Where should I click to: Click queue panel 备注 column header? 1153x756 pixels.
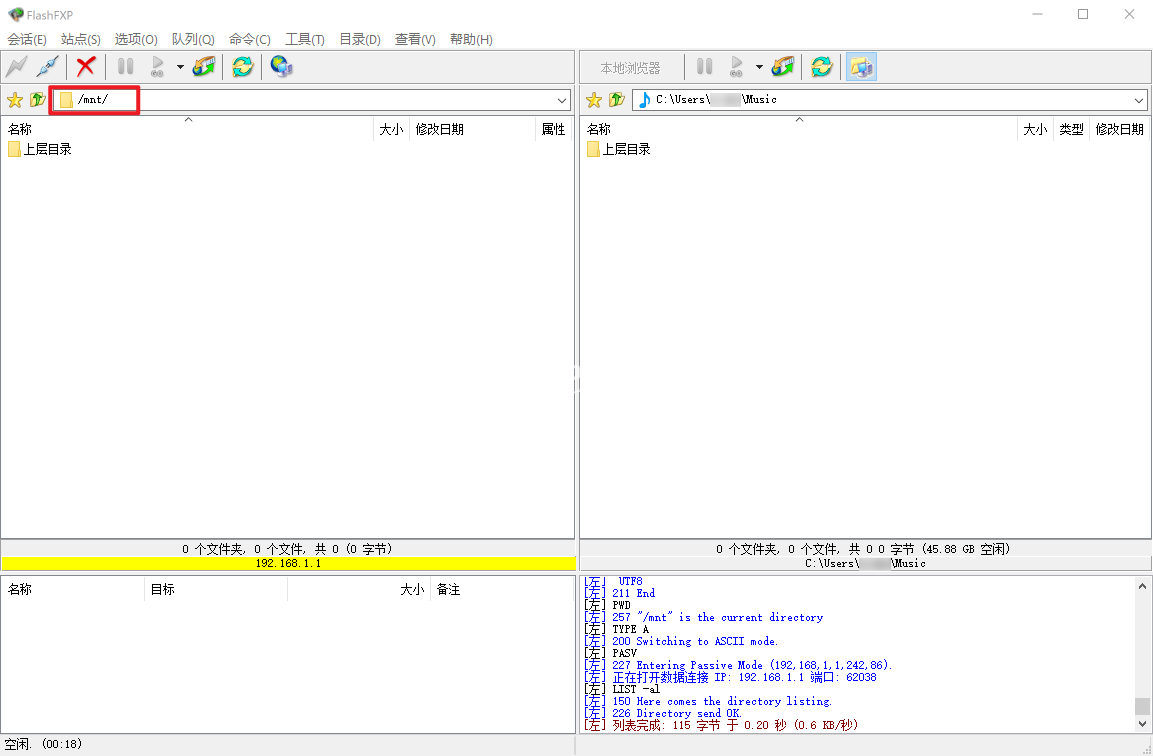[501, 590]
